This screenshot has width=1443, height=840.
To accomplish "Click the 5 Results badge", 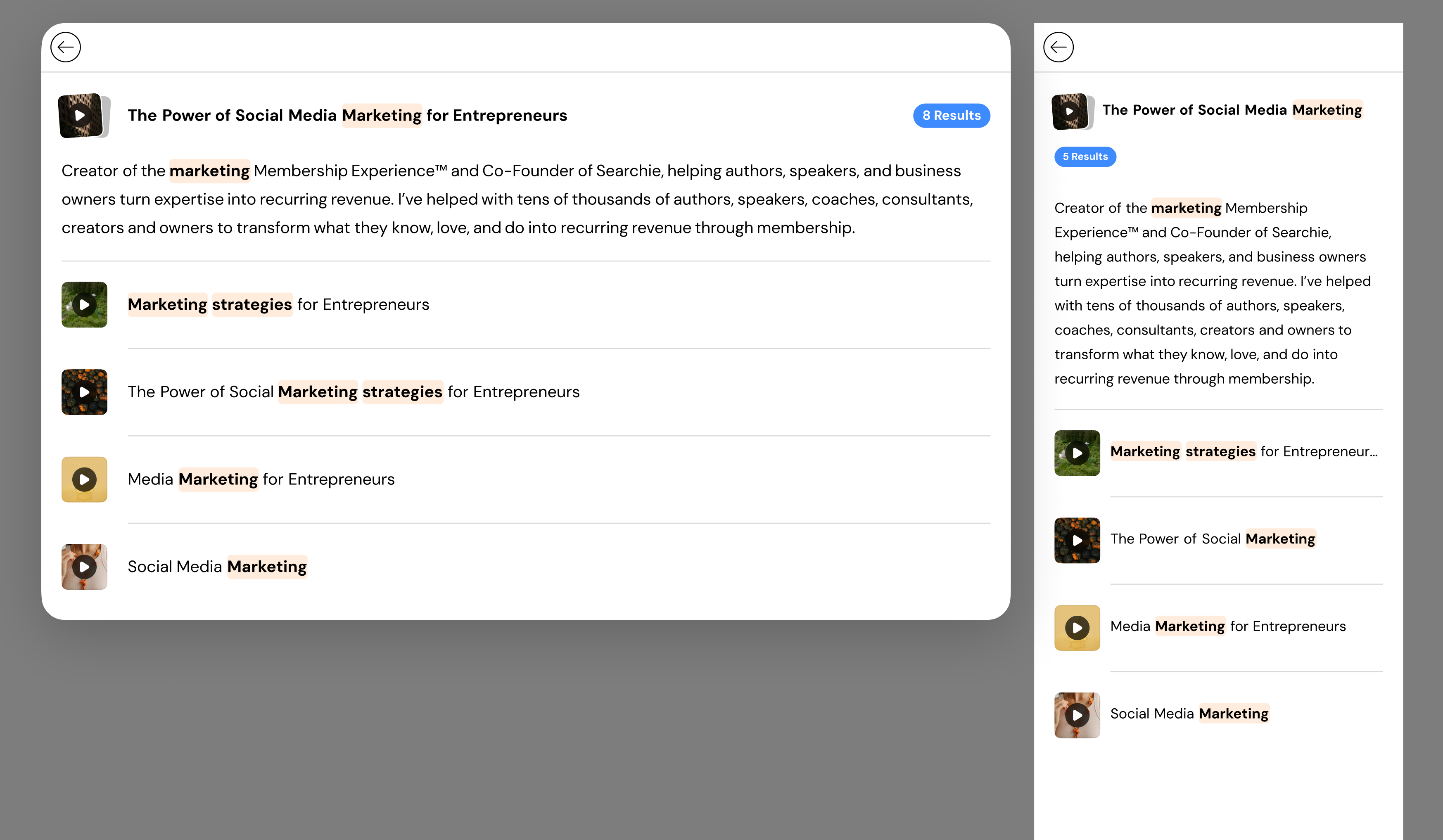I will point(1085,157).
